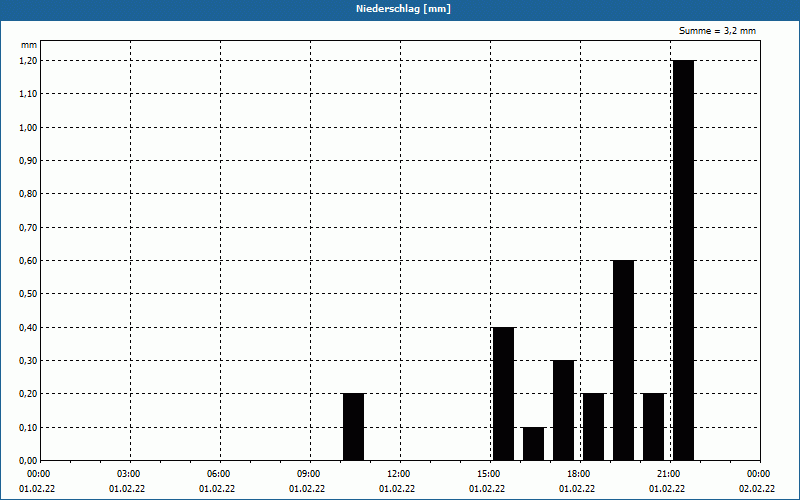Select the 0,20 mm bar just before 21:00
Viewport: 800px width, 500px height.
tap(653, 427)
